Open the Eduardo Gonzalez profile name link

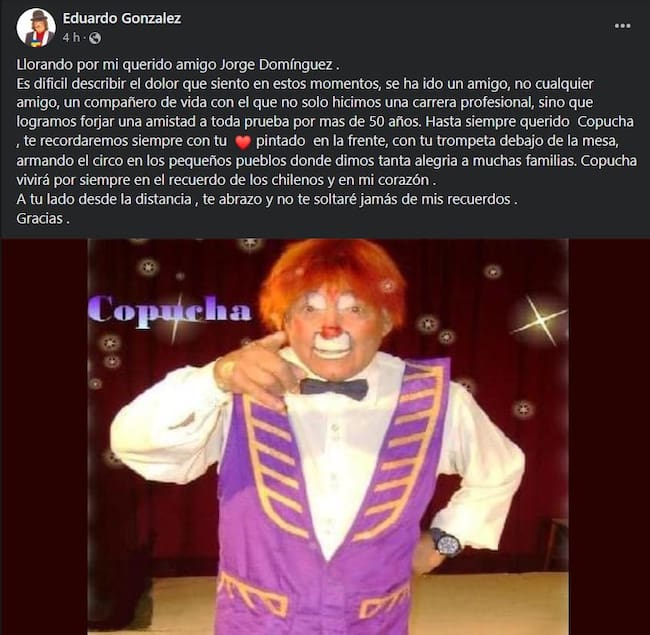(x=121, y=18)
